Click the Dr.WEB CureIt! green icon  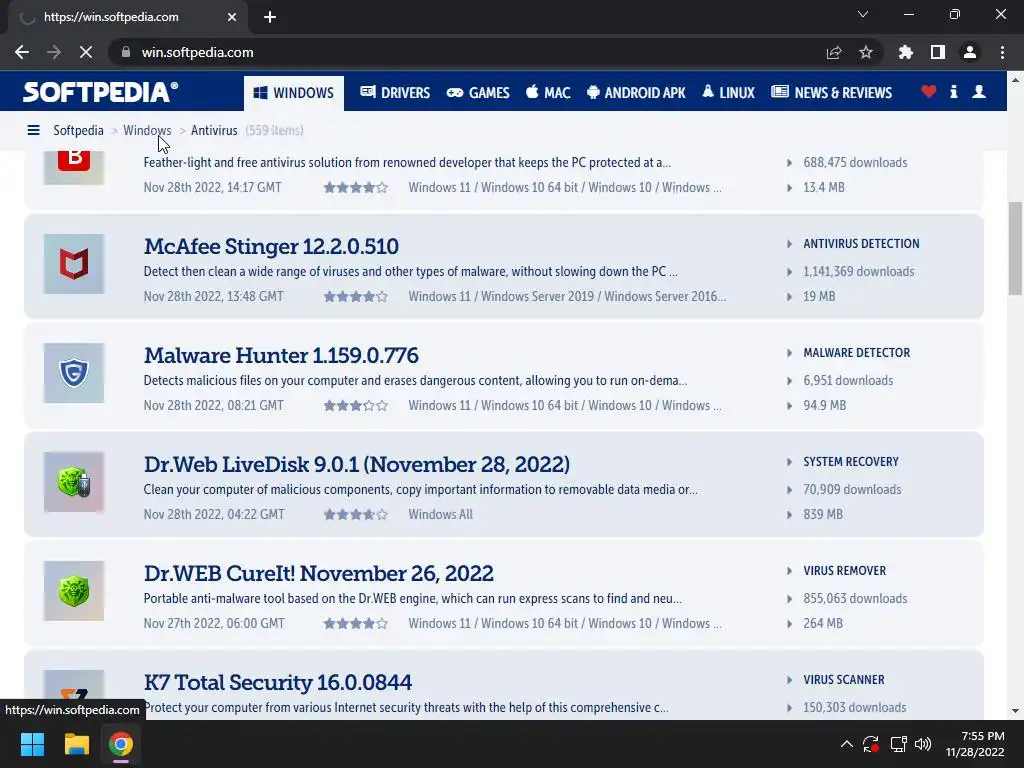(74, 591)
